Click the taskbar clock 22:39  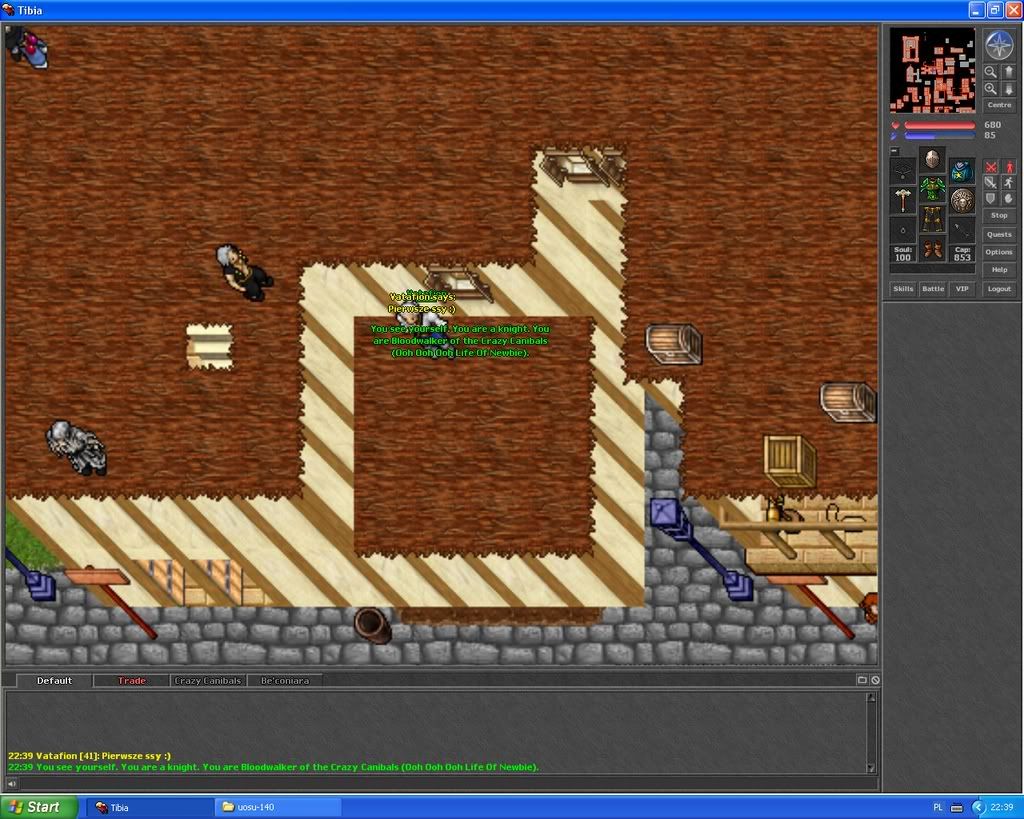click(1002, 807)
